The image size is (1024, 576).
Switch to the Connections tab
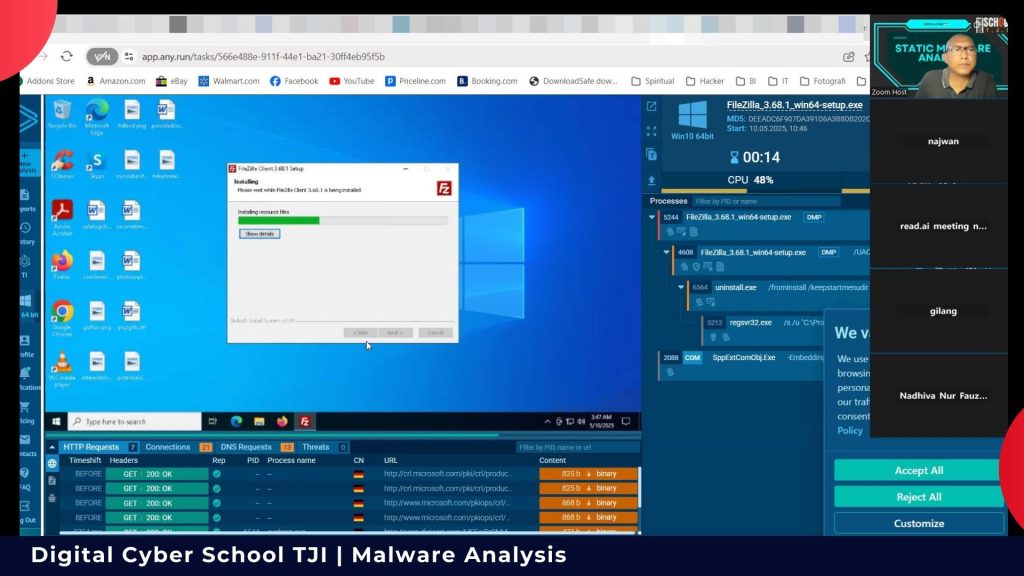[168, 446]
